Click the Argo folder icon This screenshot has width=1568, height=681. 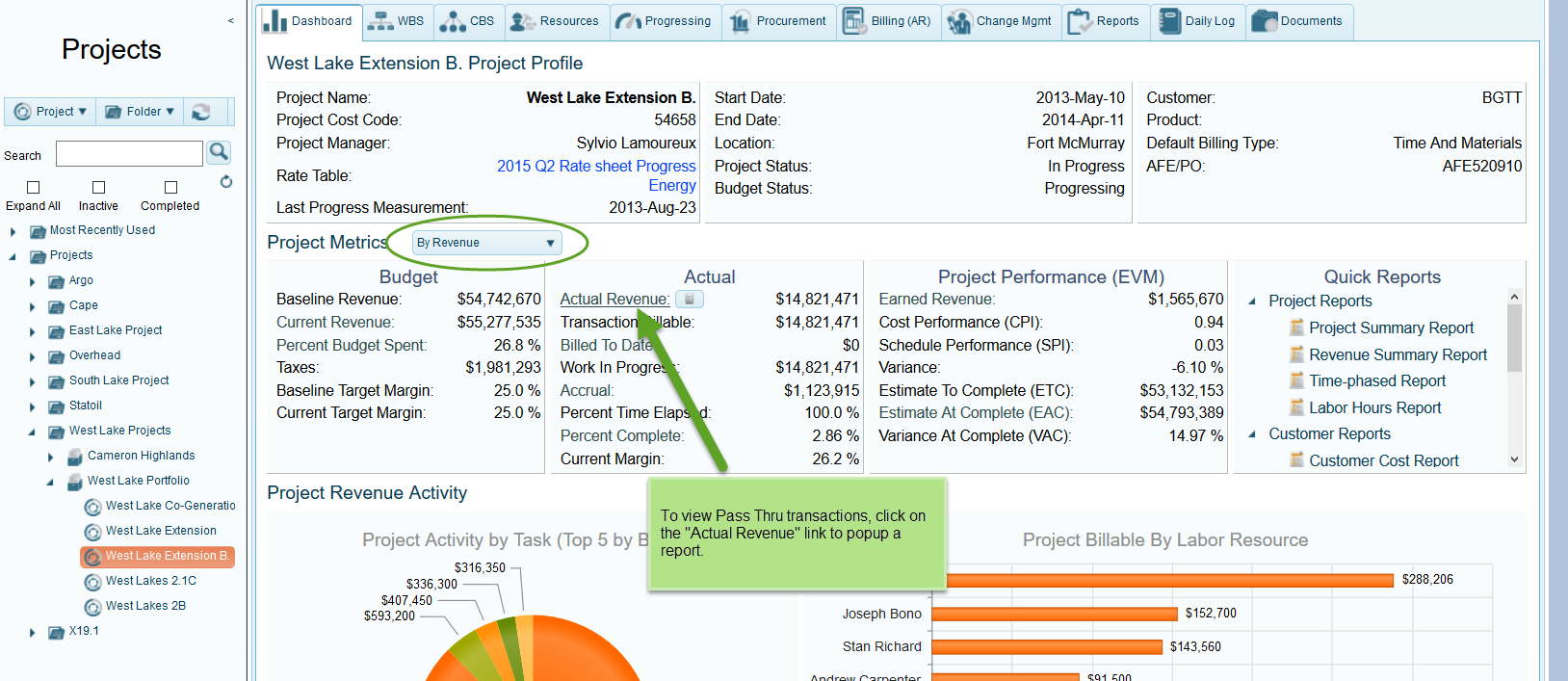click(57, 281)
